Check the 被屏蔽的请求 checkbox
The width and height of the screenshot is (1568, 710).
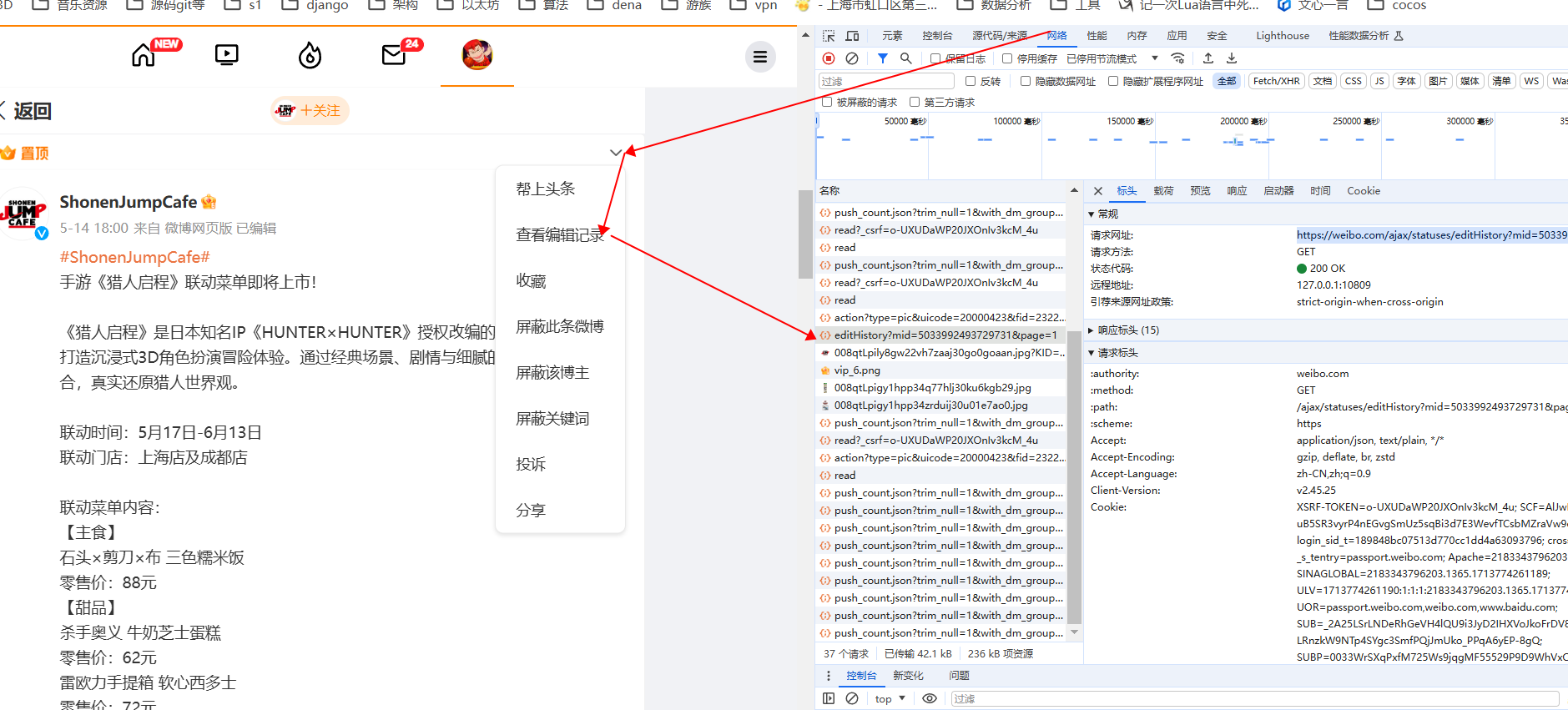click(827, 102)
